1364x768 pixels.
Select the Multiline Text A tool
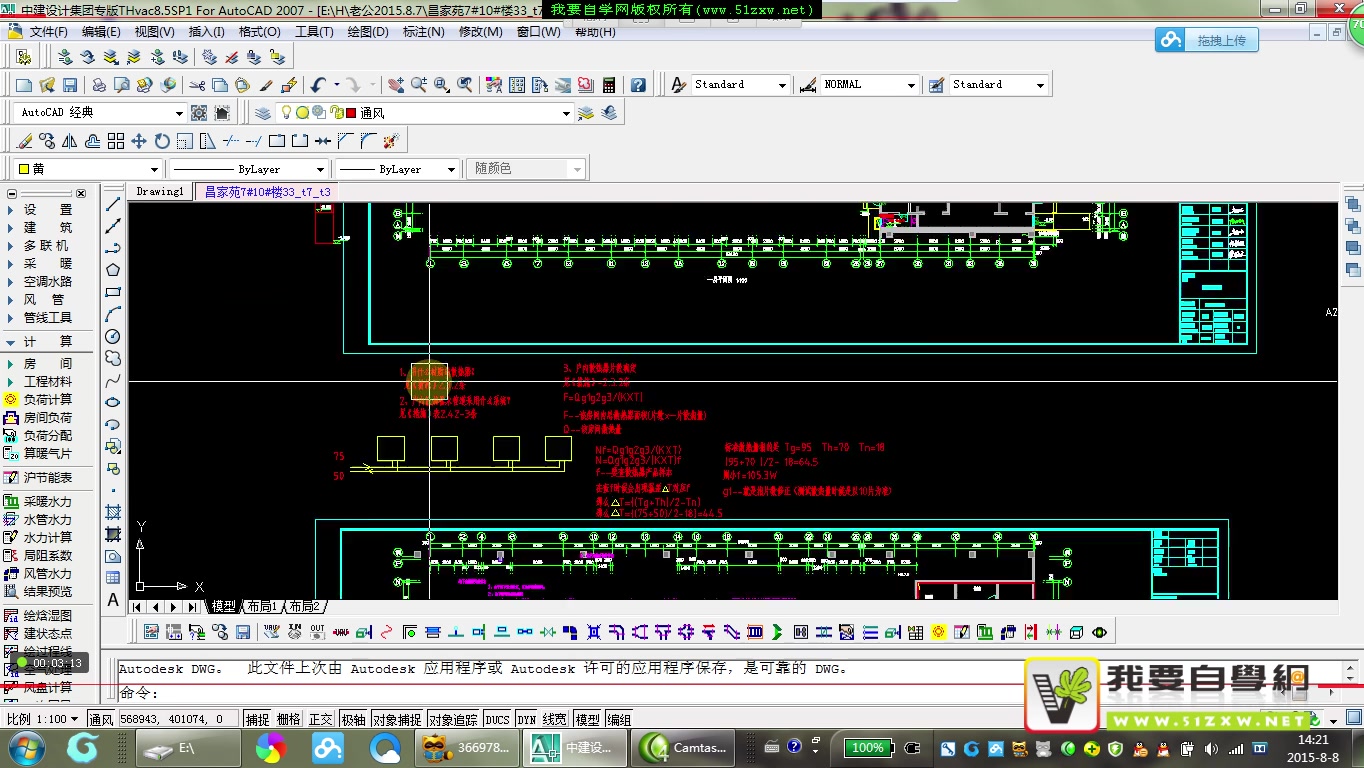point(113,600)
